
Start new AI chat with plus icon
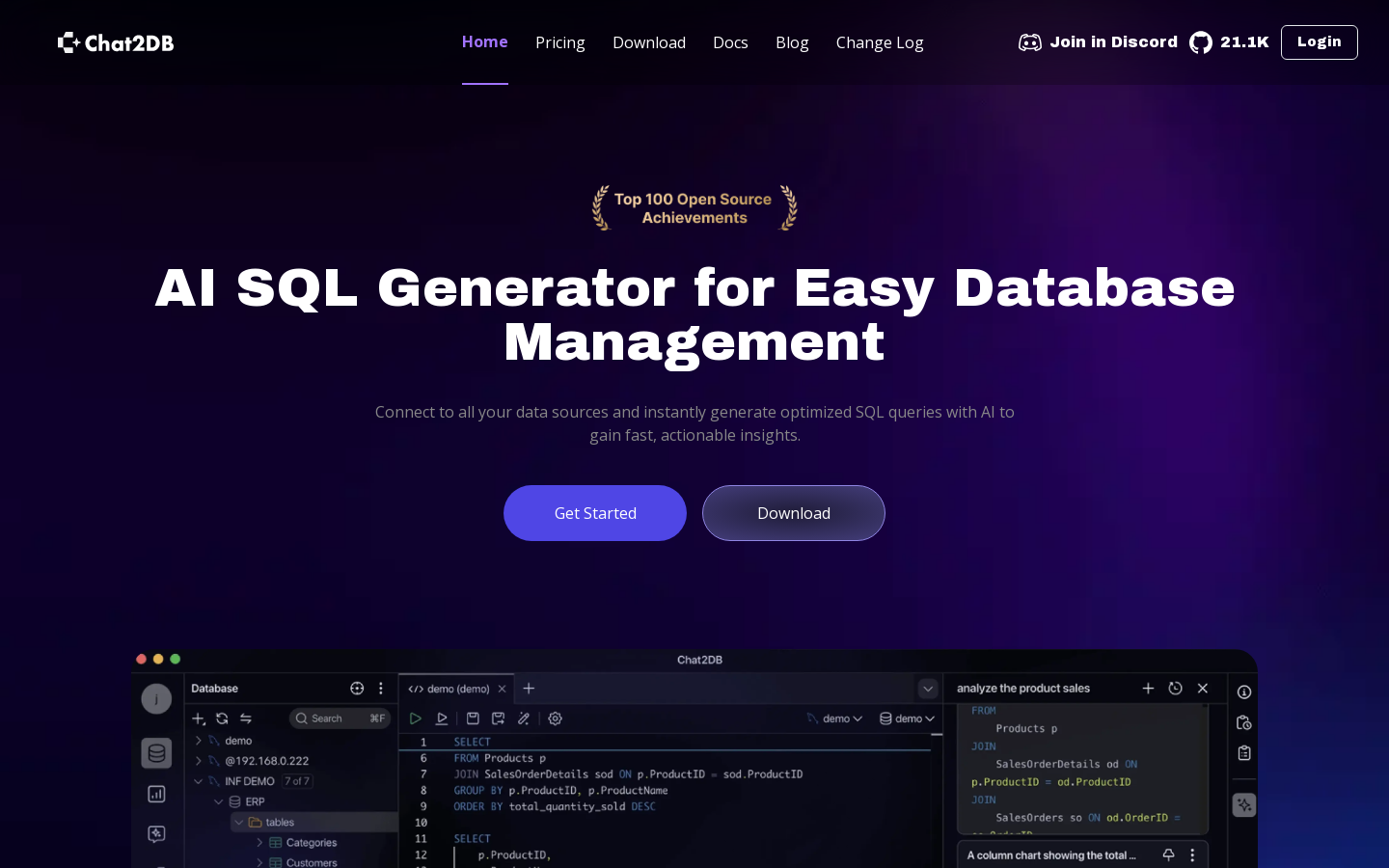(x=1148, y=689)
